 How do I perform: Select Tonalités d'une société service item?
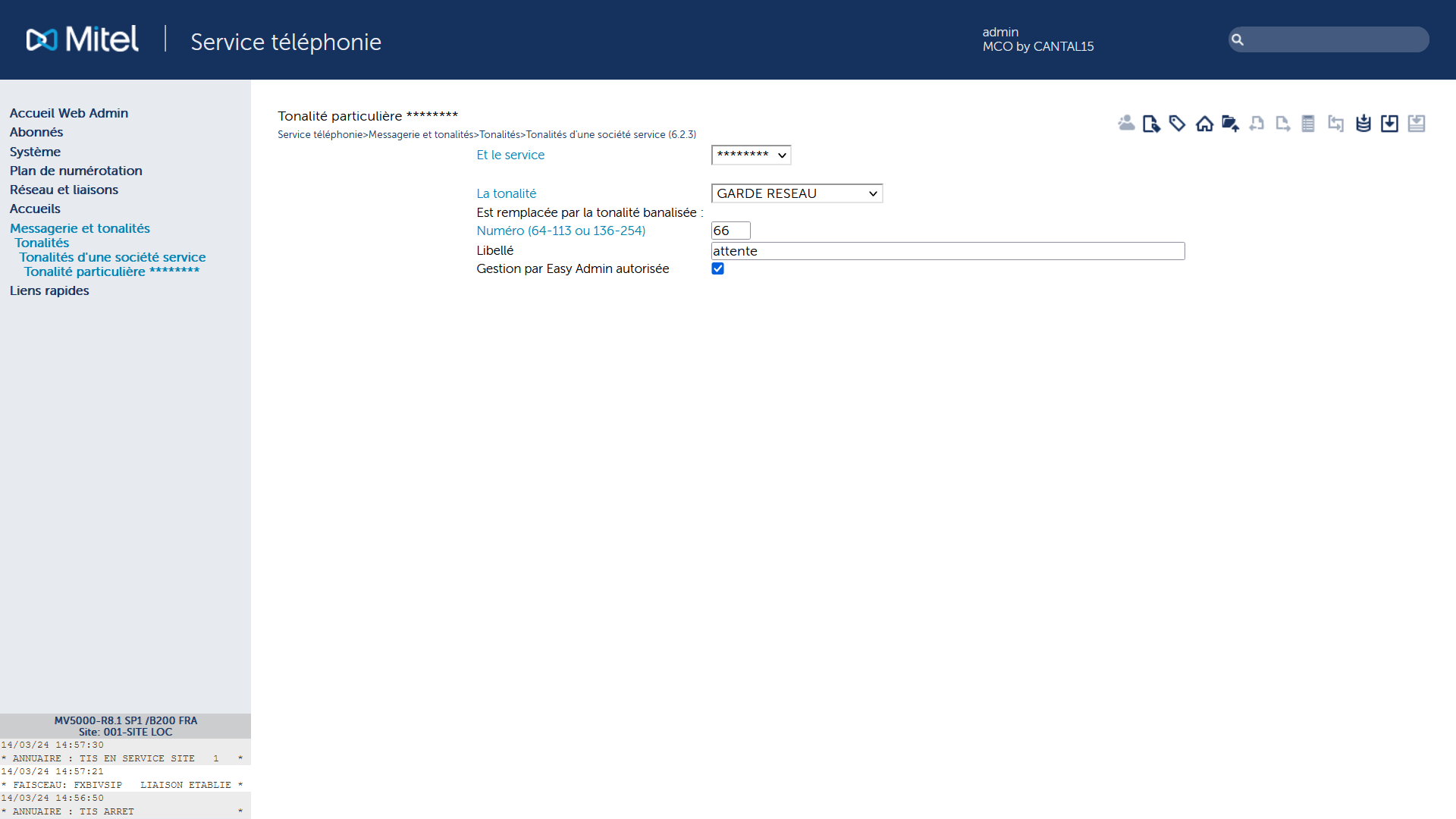pyautogui.click(x=112, y=257)
